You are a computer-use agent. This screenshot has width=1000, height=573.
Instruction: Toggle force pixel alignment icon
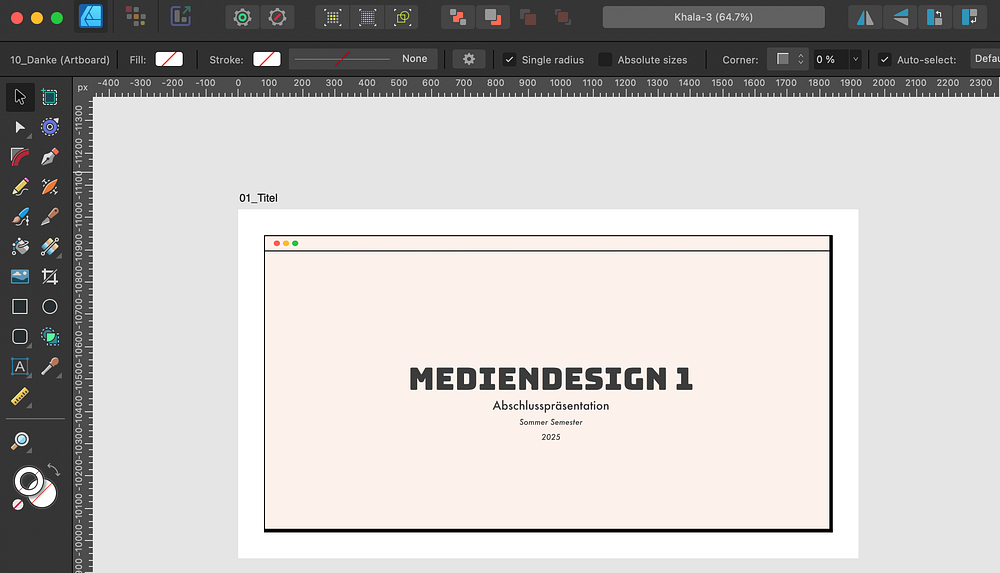(332, 17)
